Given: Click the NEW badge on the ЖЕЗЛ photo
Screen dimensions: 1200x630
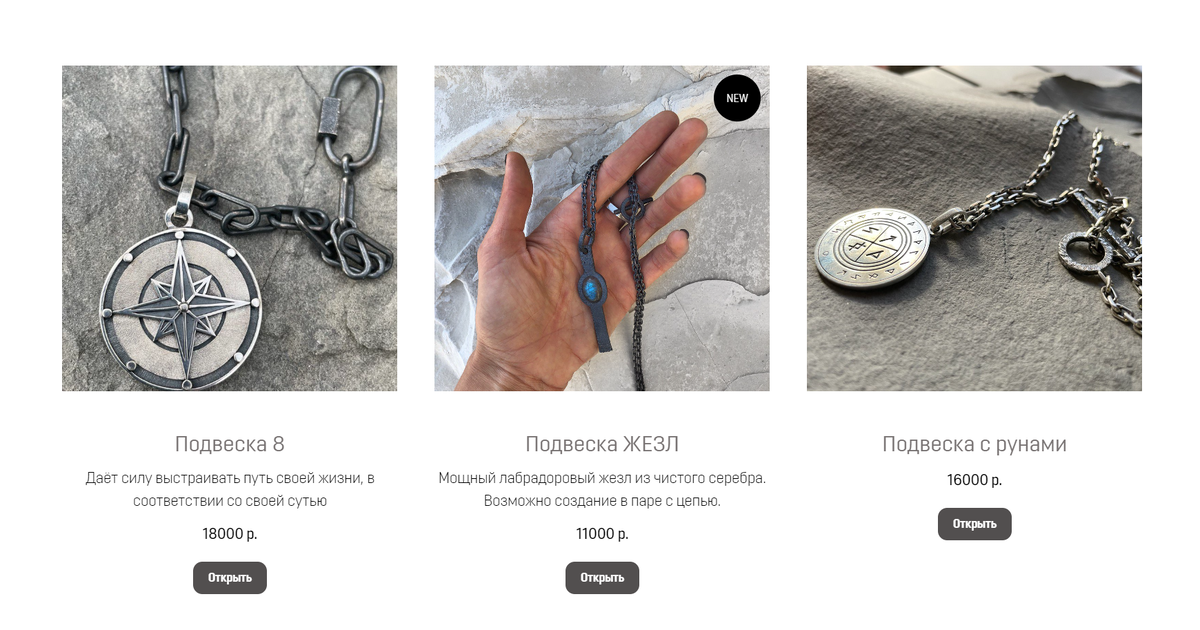Looking at the screenshot, I should pos(737,98).
